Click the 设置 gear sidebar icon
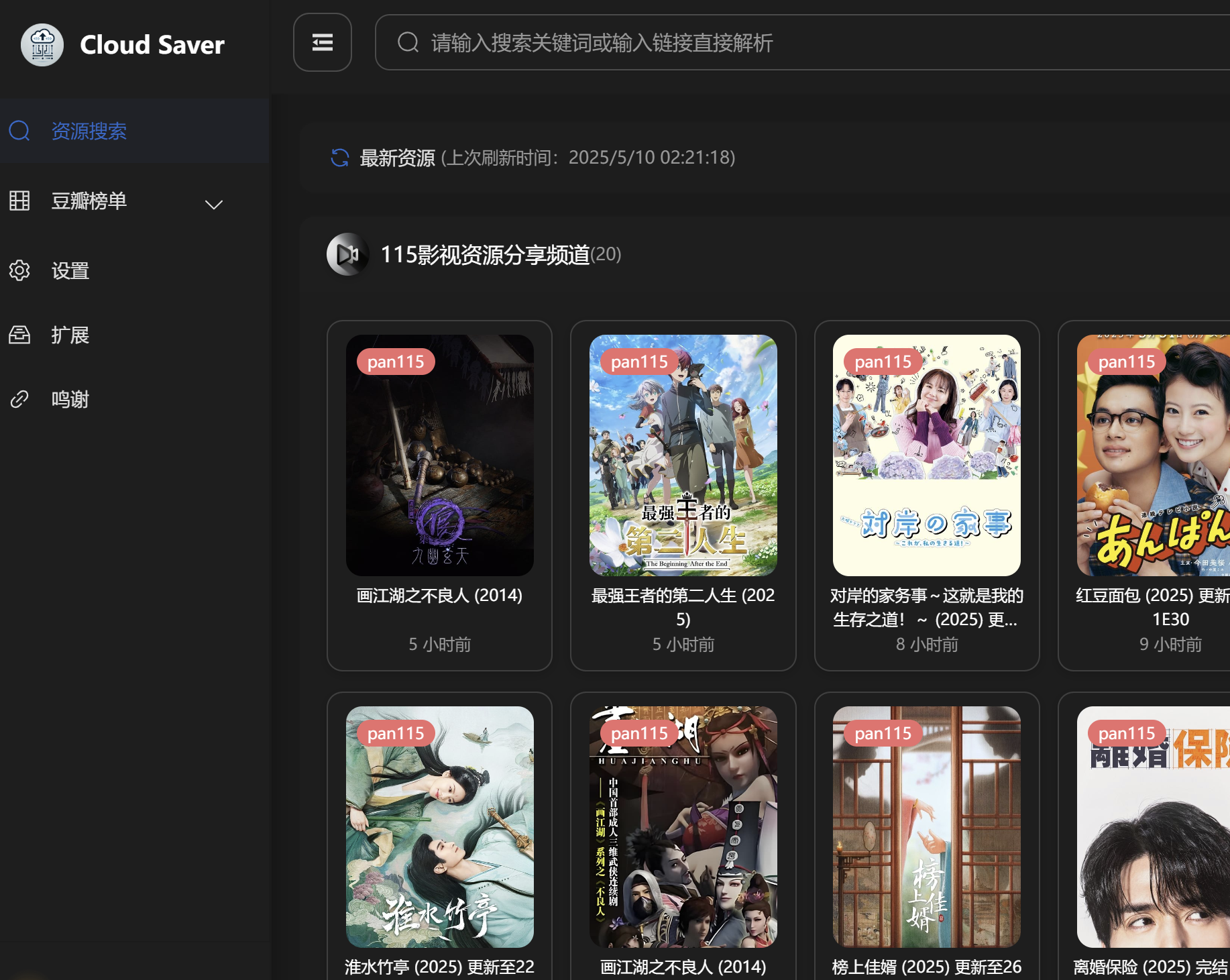Image resolution: width=1230 pixels, height=980 pixels. coord(19,270)
